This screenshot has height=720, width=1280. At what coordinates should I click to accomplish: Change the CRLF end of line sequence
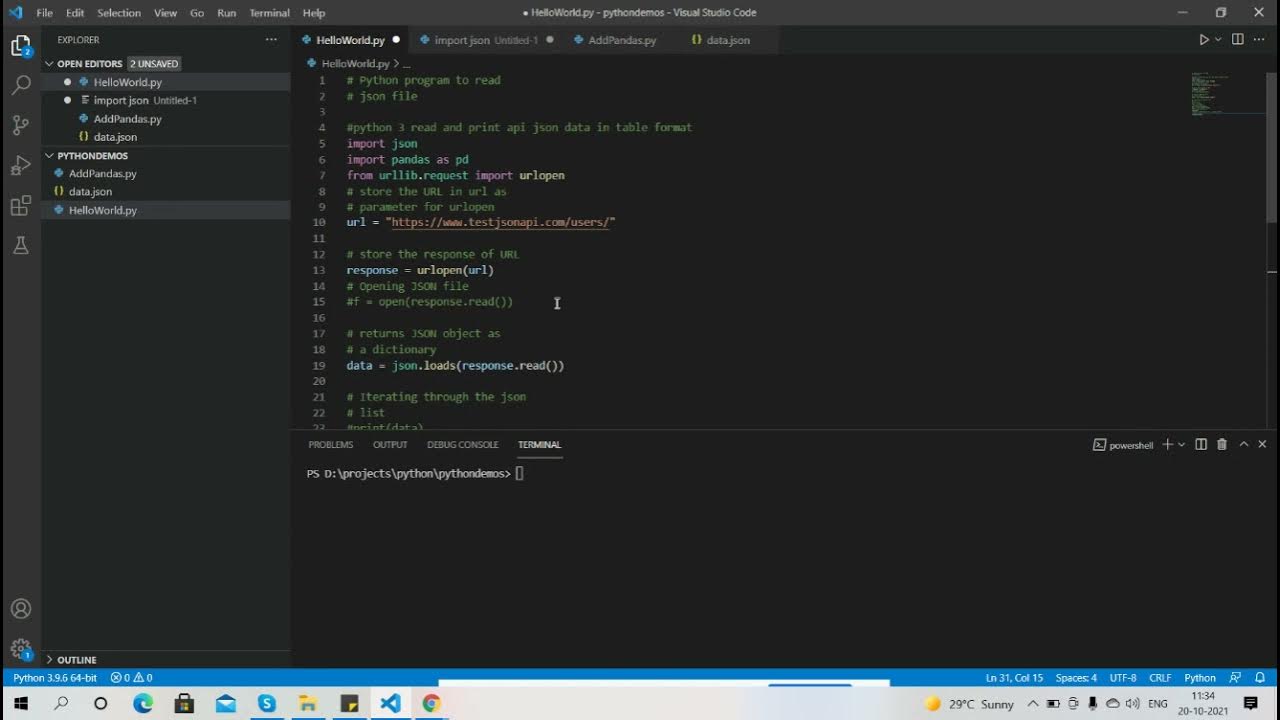point(1160,678)
